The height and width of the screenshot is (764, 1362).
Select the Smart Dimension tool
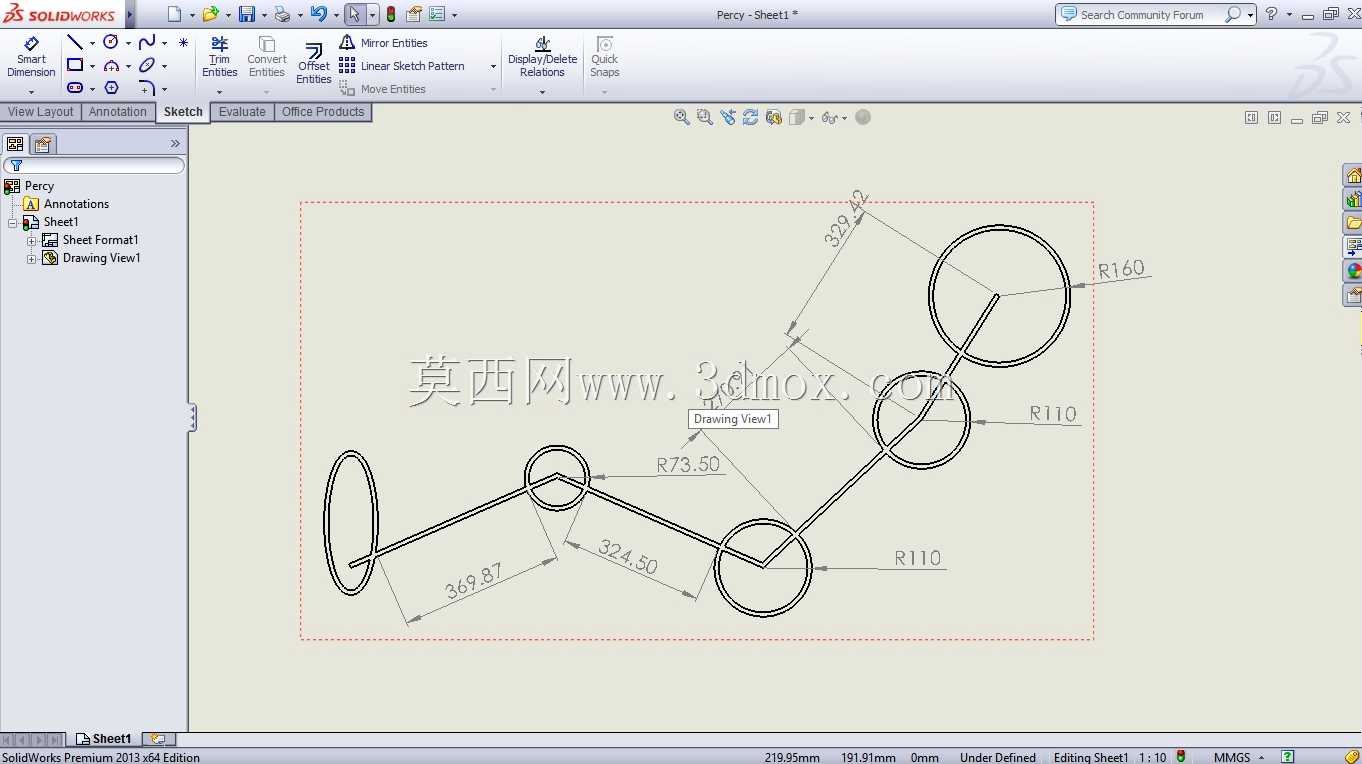click(31, 58)
